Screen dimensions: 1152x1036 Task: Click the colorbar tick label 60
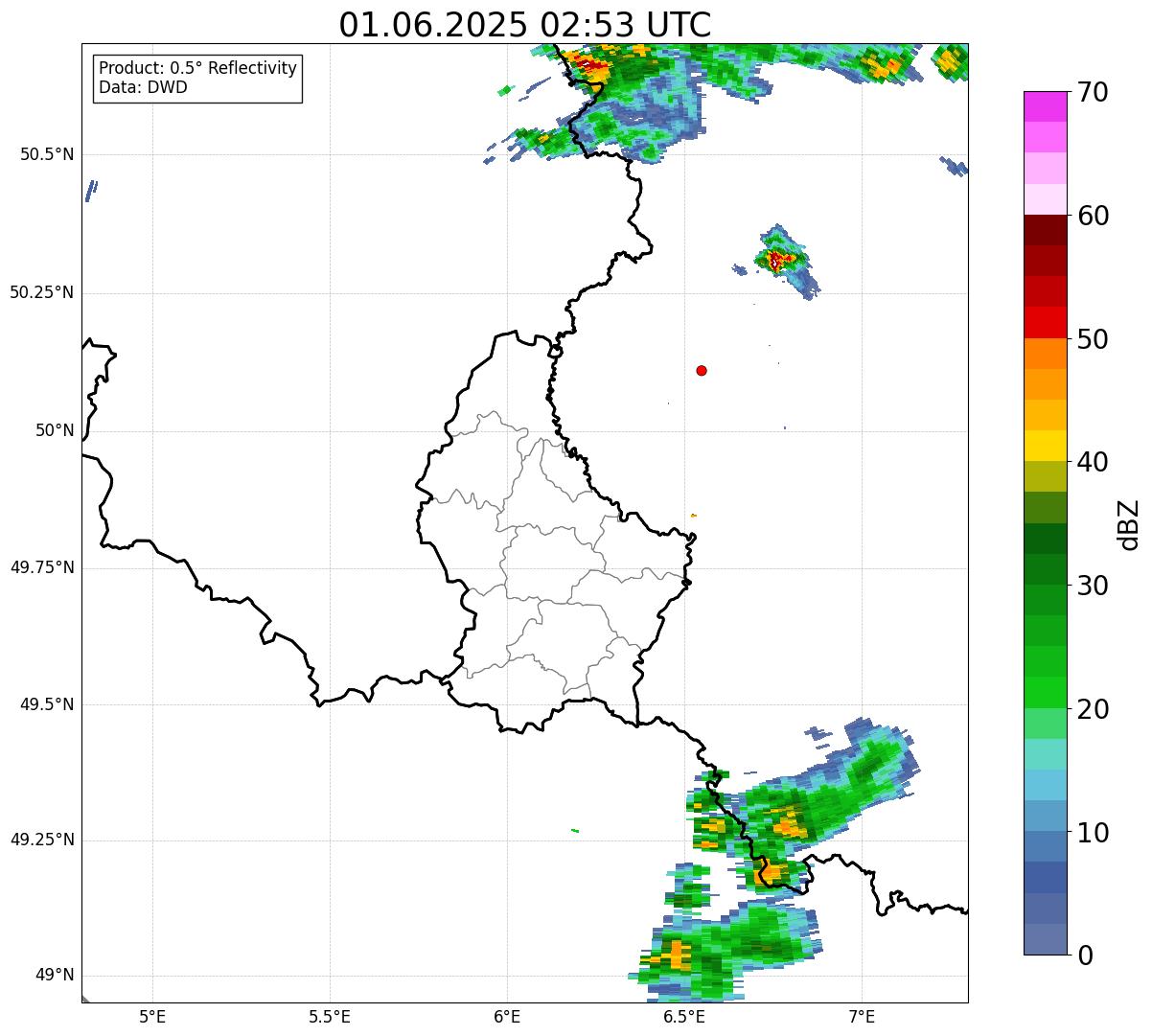point(1093,216)
